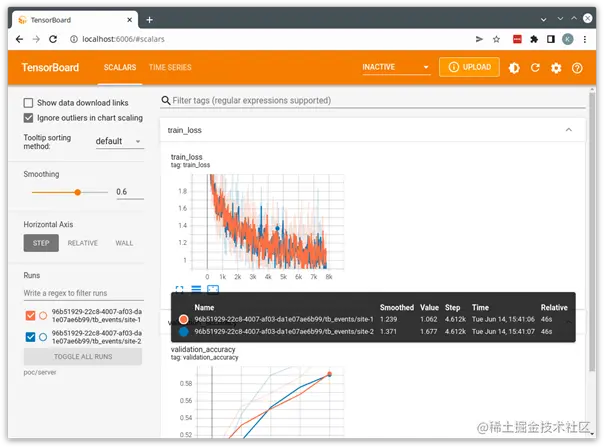This screenshot has width=604, height=448.
Task: Toggle the browser side panel icon
Action: 551,39
